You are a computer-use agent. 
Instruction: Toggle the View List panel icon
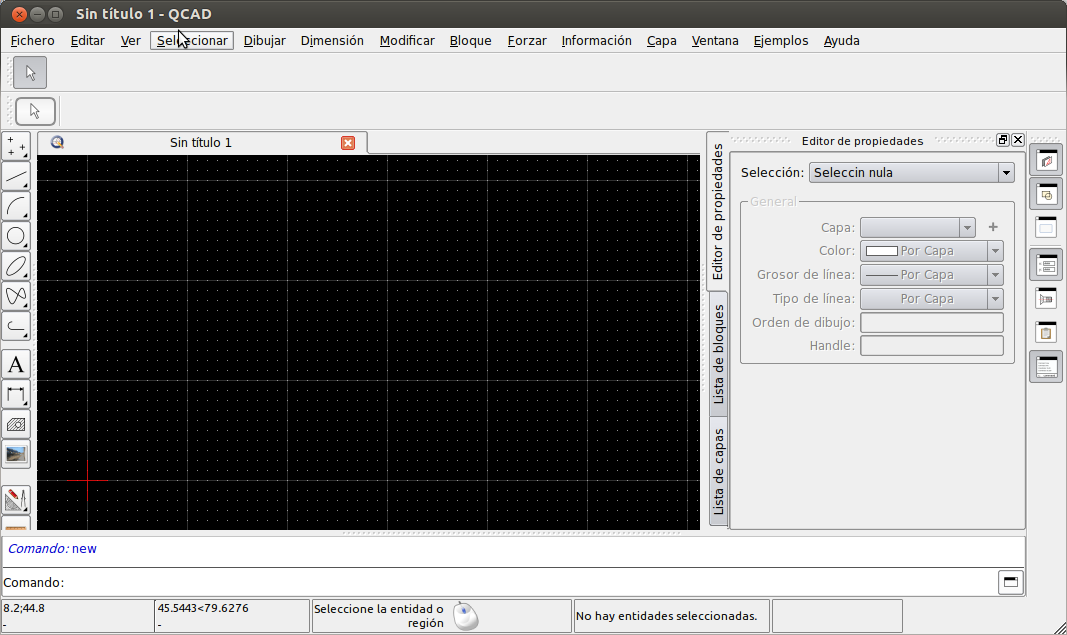coord(1047,227)
